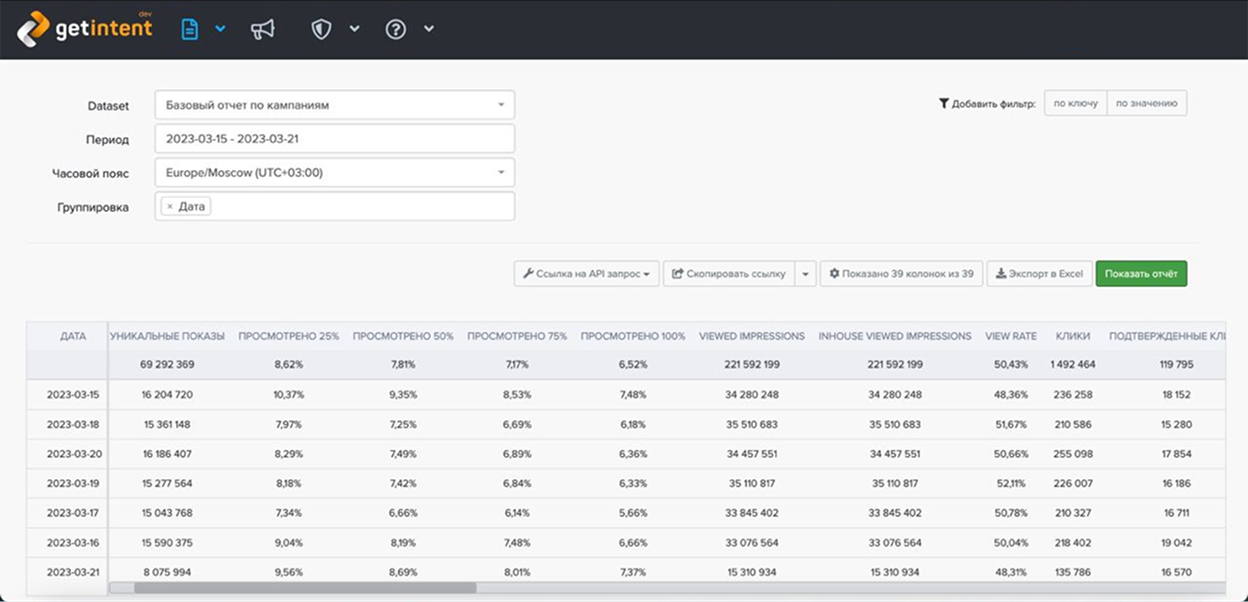Click Экспорт в Excel button
Image resolution: width=1248 pixels, height=602 pixels.
click(1039, 274)
